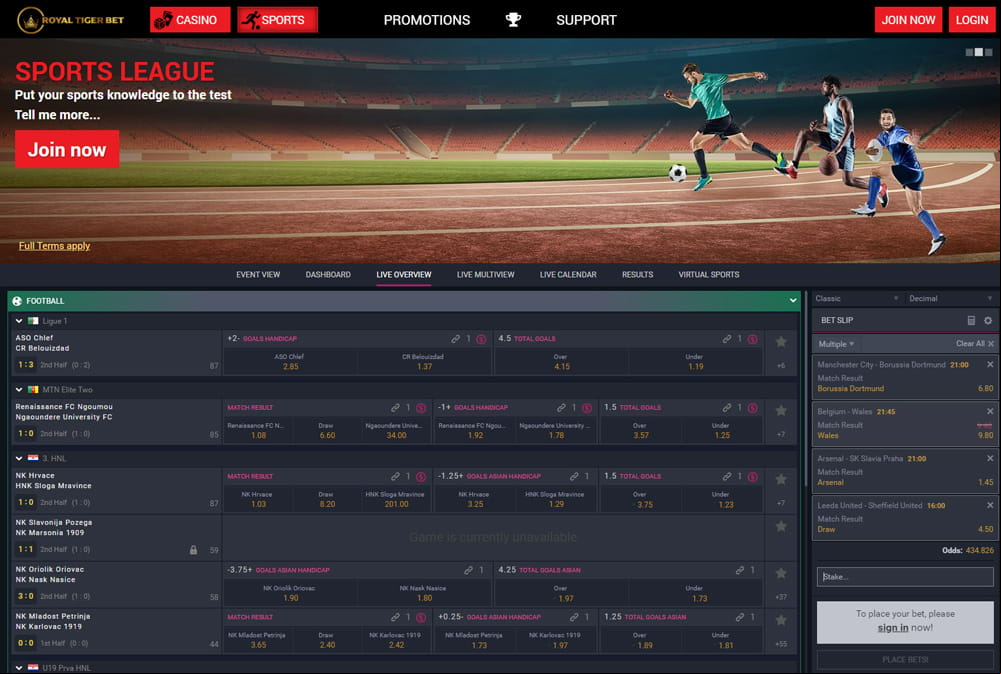Open the Decimal odds format dropdown

click(x=949, y=299)
